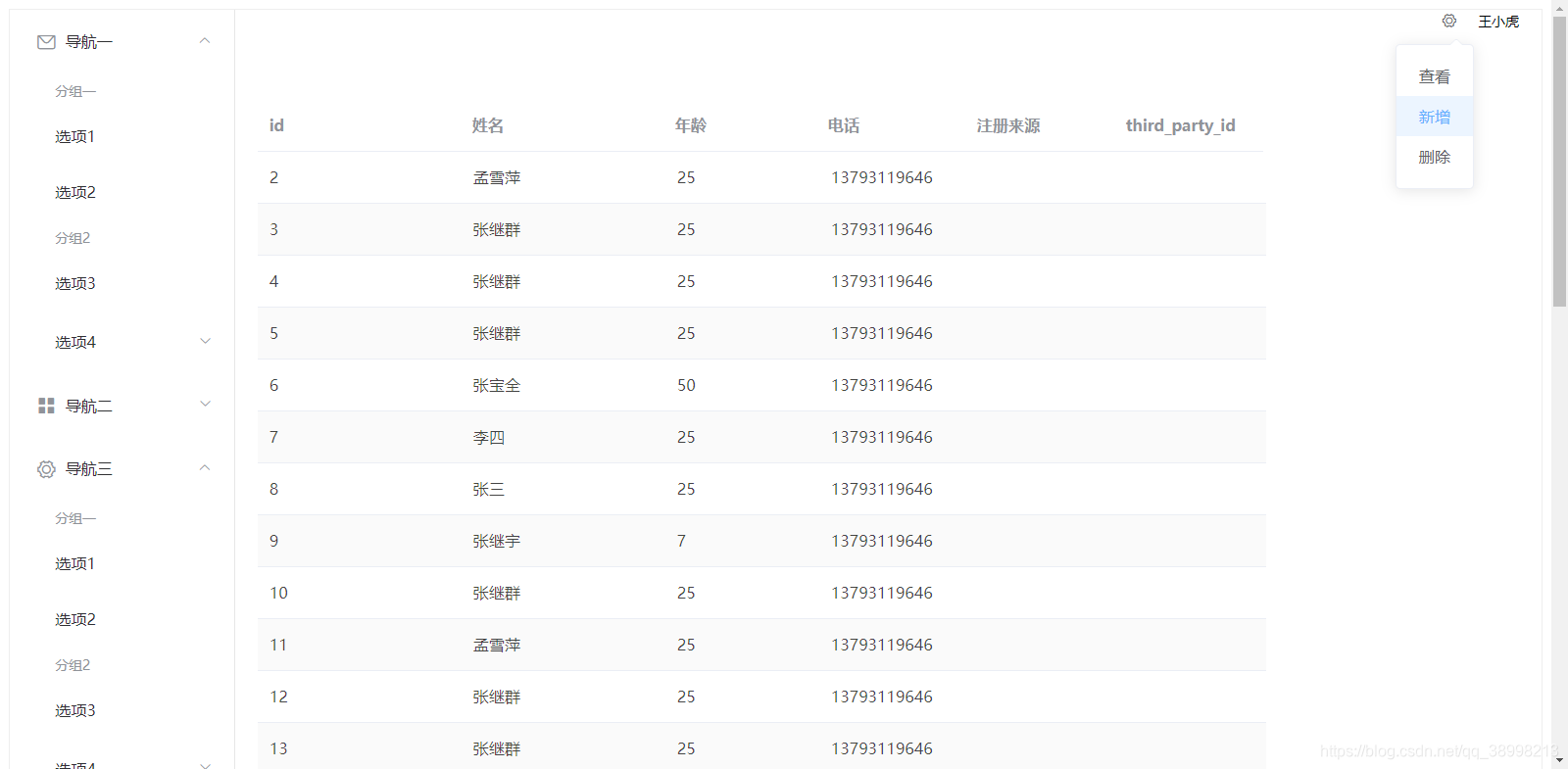Click the page vertical scrollbar thumb
The image size is (1568, 769).
1559,162
